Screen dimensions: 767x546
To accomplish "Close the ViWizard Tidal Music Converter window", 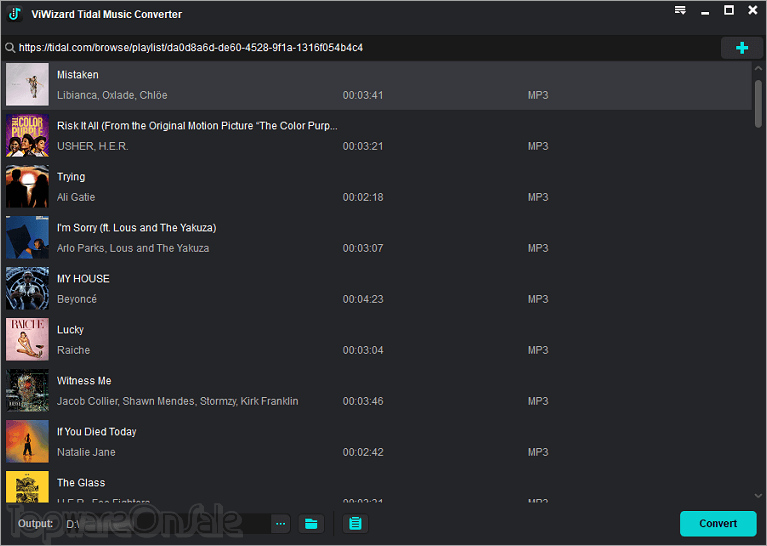I will [x=753, y=10].
